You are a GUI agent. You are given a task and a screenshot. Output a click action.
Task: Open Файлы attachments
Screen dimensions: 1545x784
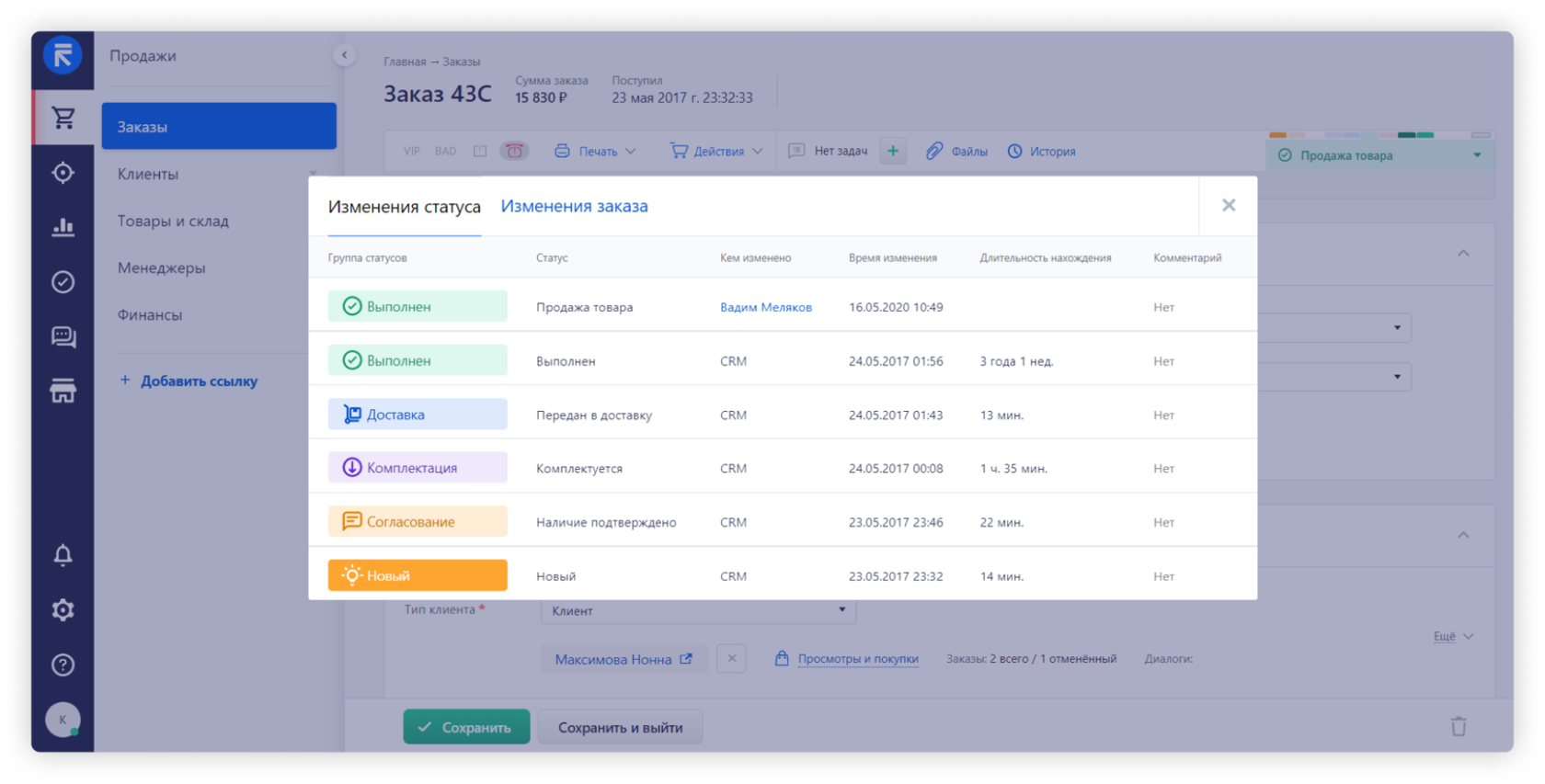click(x=956, y=152)
